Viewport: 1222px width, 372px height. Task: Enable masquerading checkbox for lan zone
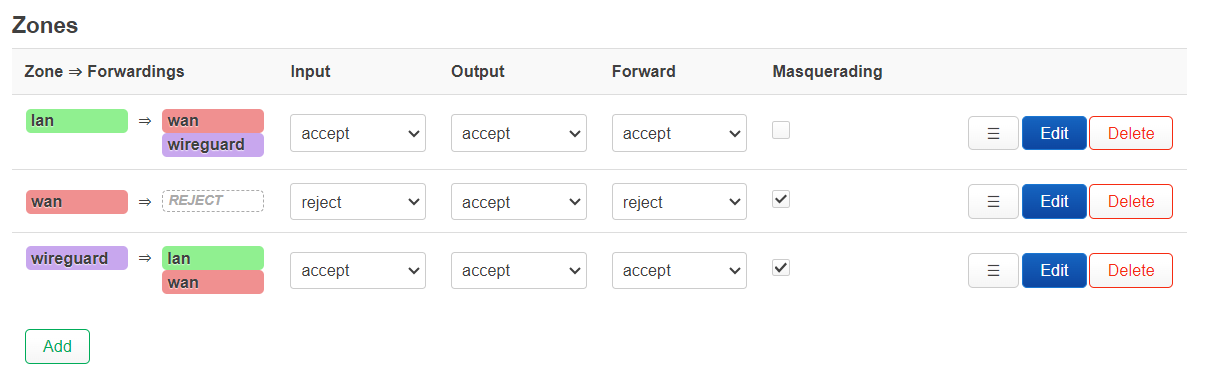coord(781,130)
